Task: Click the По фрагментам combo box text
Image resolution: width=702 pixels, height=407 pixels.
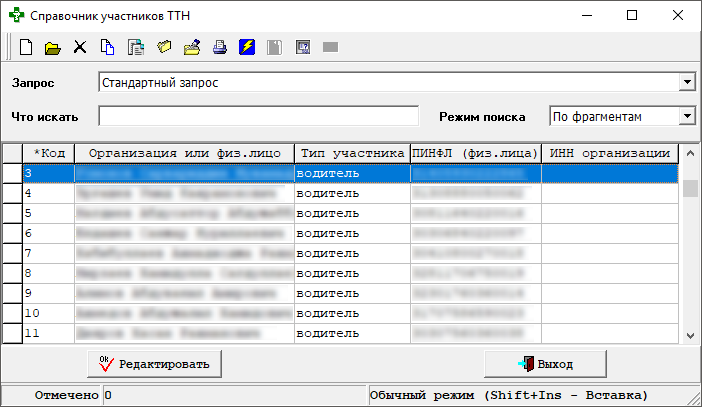Action: click(x=597, y=116)
